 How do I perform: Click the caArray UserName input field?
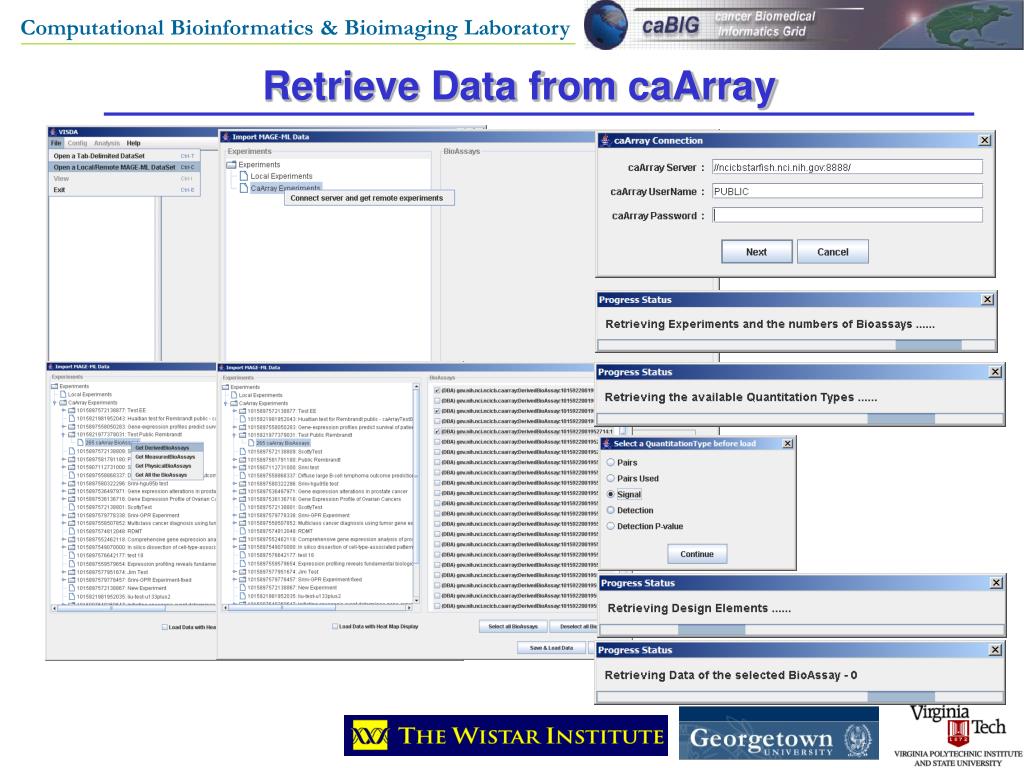pos(847,191)
